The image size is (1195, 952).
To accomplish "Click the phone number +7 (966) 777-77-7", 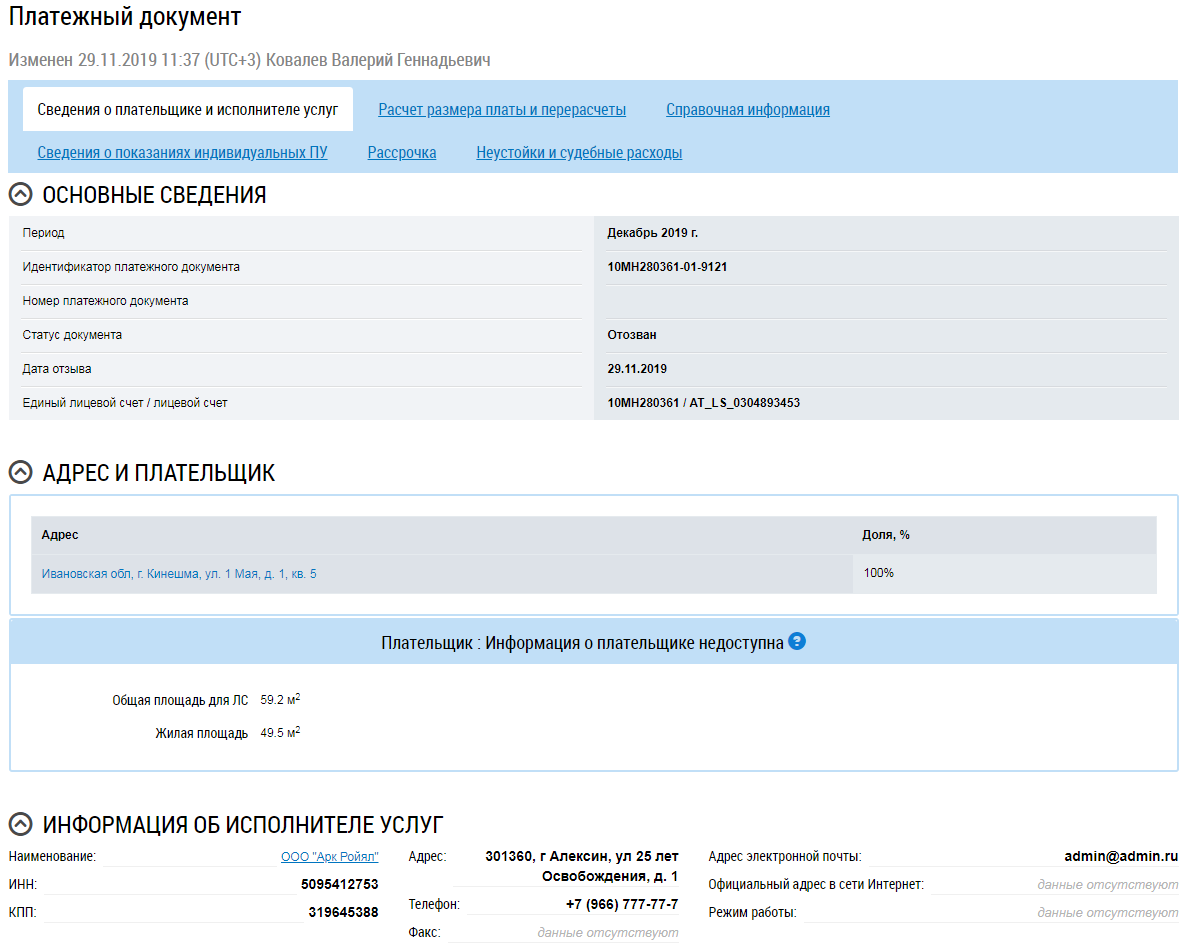I will [622, 905].
